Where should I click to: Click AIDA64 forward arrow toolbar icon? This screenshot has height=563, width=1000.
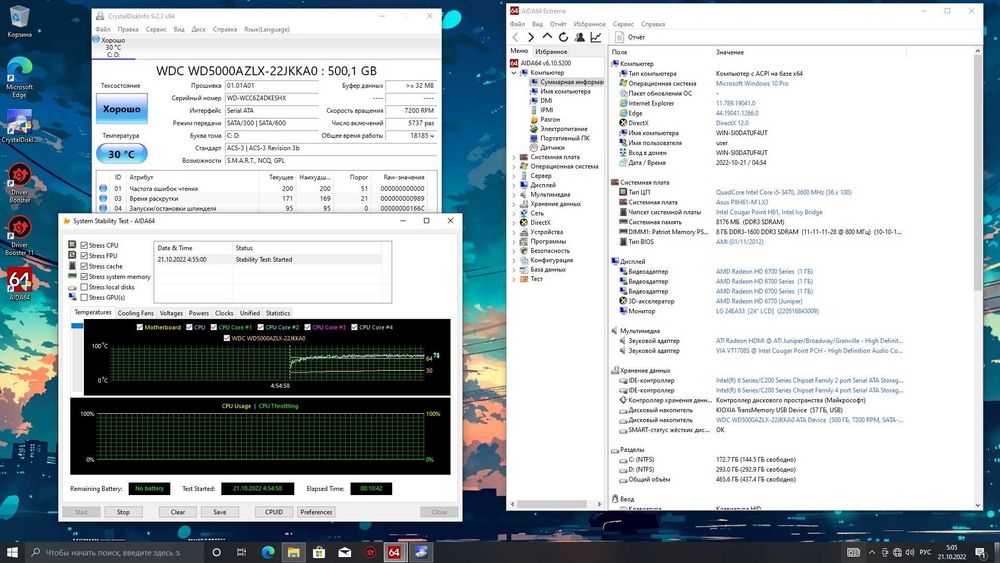click(x=531, y=37)
